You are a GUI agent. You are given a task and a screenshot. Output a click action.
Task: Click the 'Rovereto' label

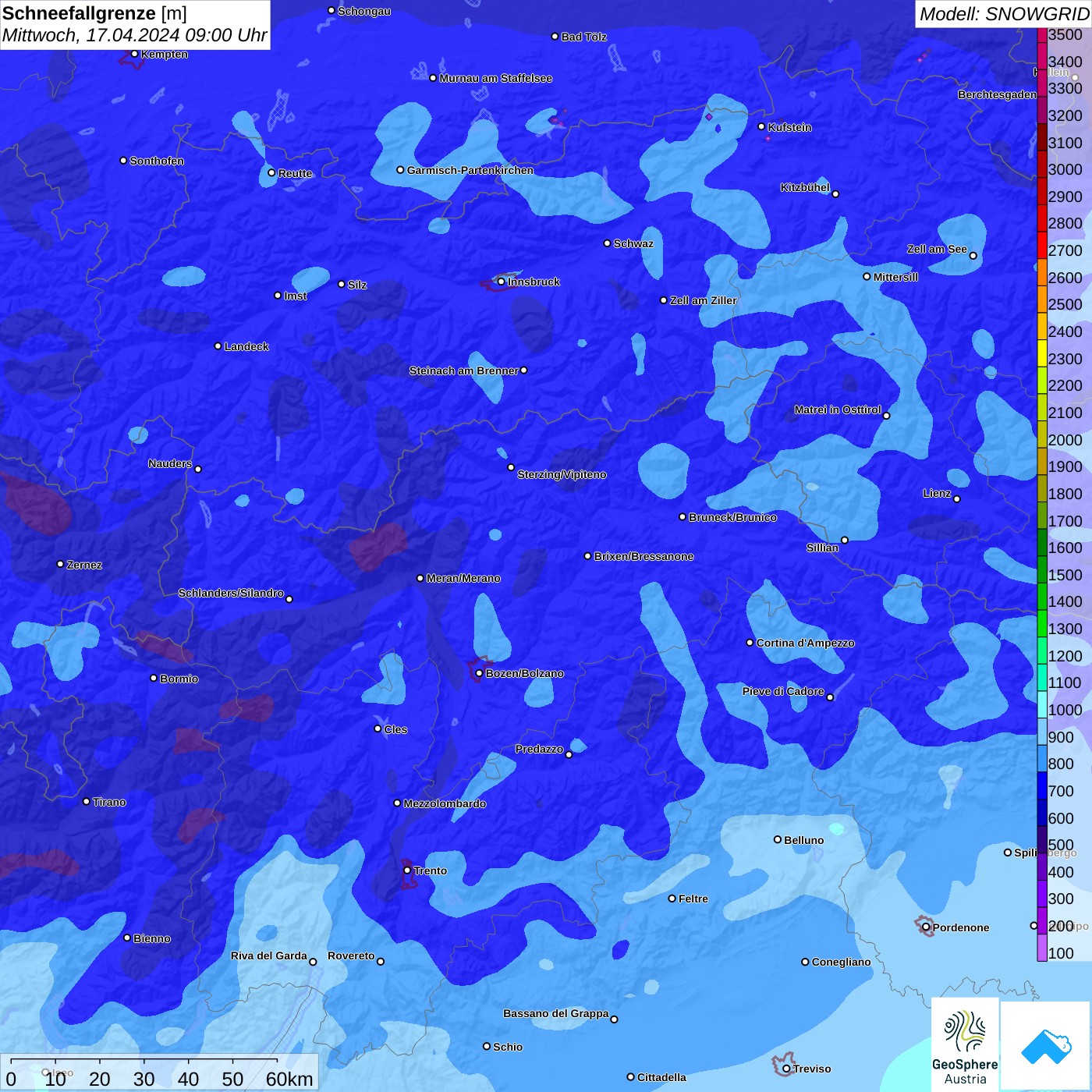point(351,955)
